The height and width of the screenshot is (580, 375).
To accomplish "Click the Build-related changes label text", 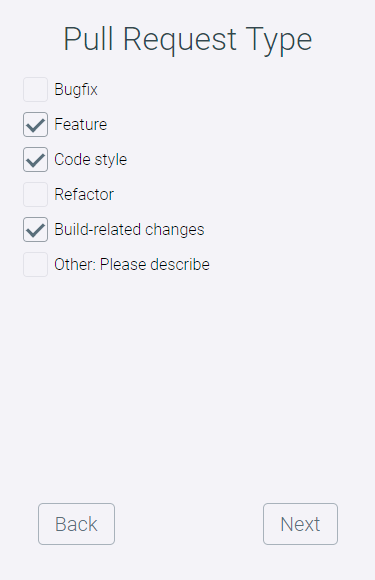I will pyautogui.click(x=129, y=229).
